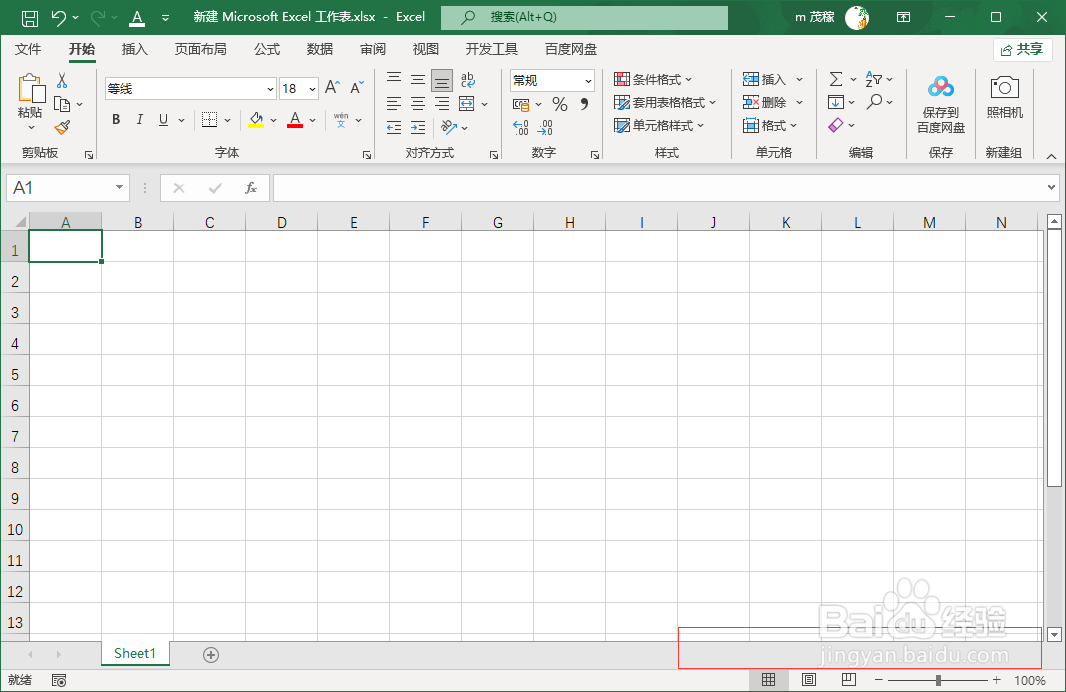1066x692 pixels.
Task: Open the 格式 cells dropdown
Action: coord(770,126)
